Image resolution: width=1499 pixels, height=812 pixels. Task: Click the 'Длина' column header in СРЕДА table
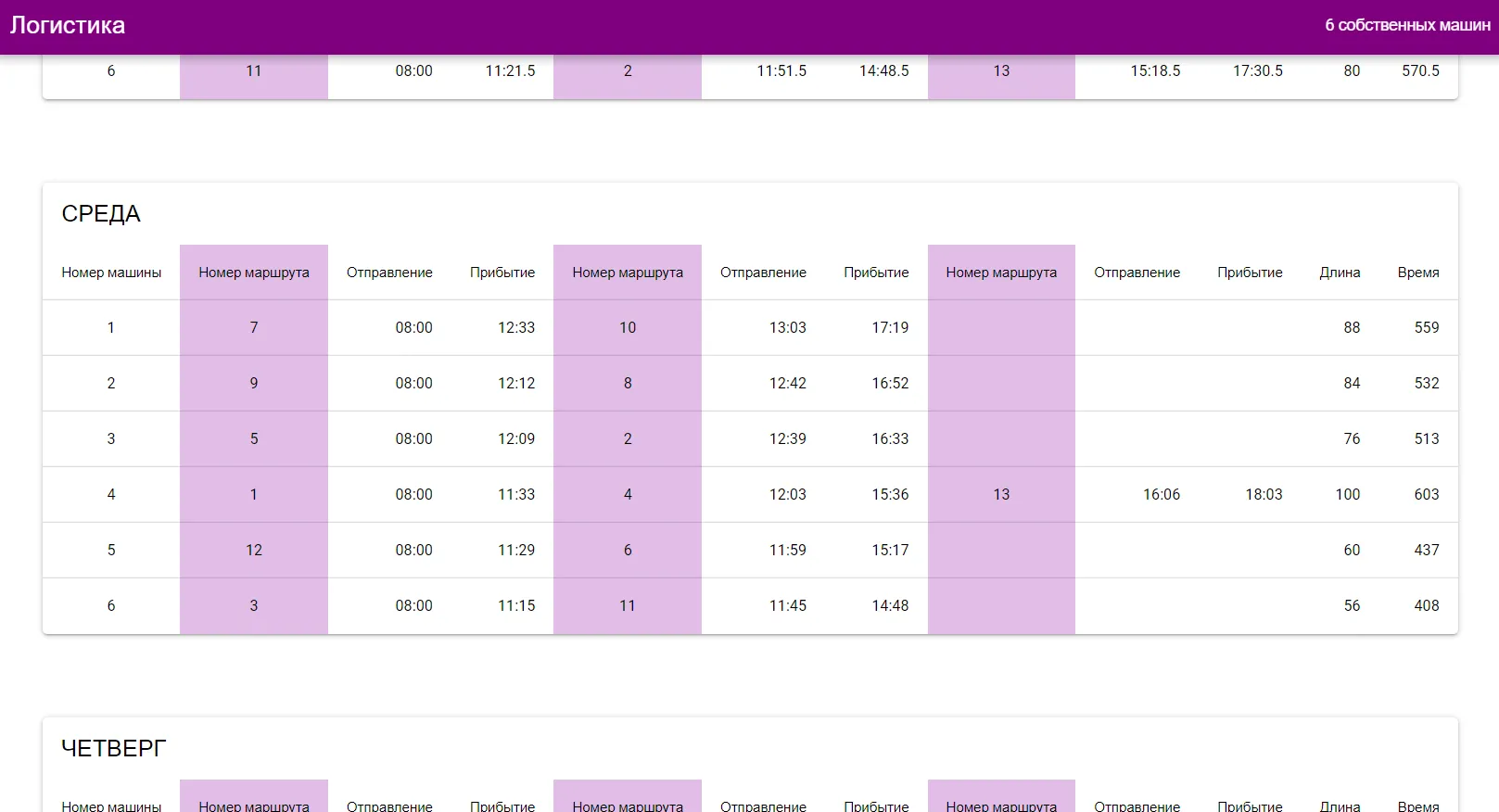(1340, 273)
